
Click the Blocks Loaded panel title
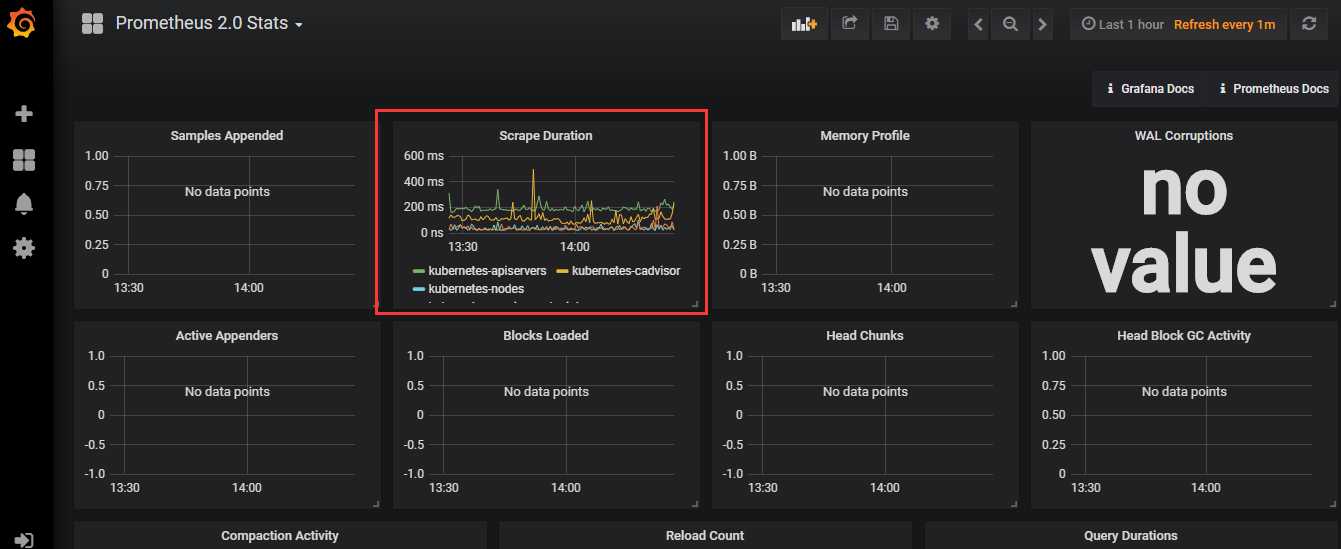[x=546, y=335]
